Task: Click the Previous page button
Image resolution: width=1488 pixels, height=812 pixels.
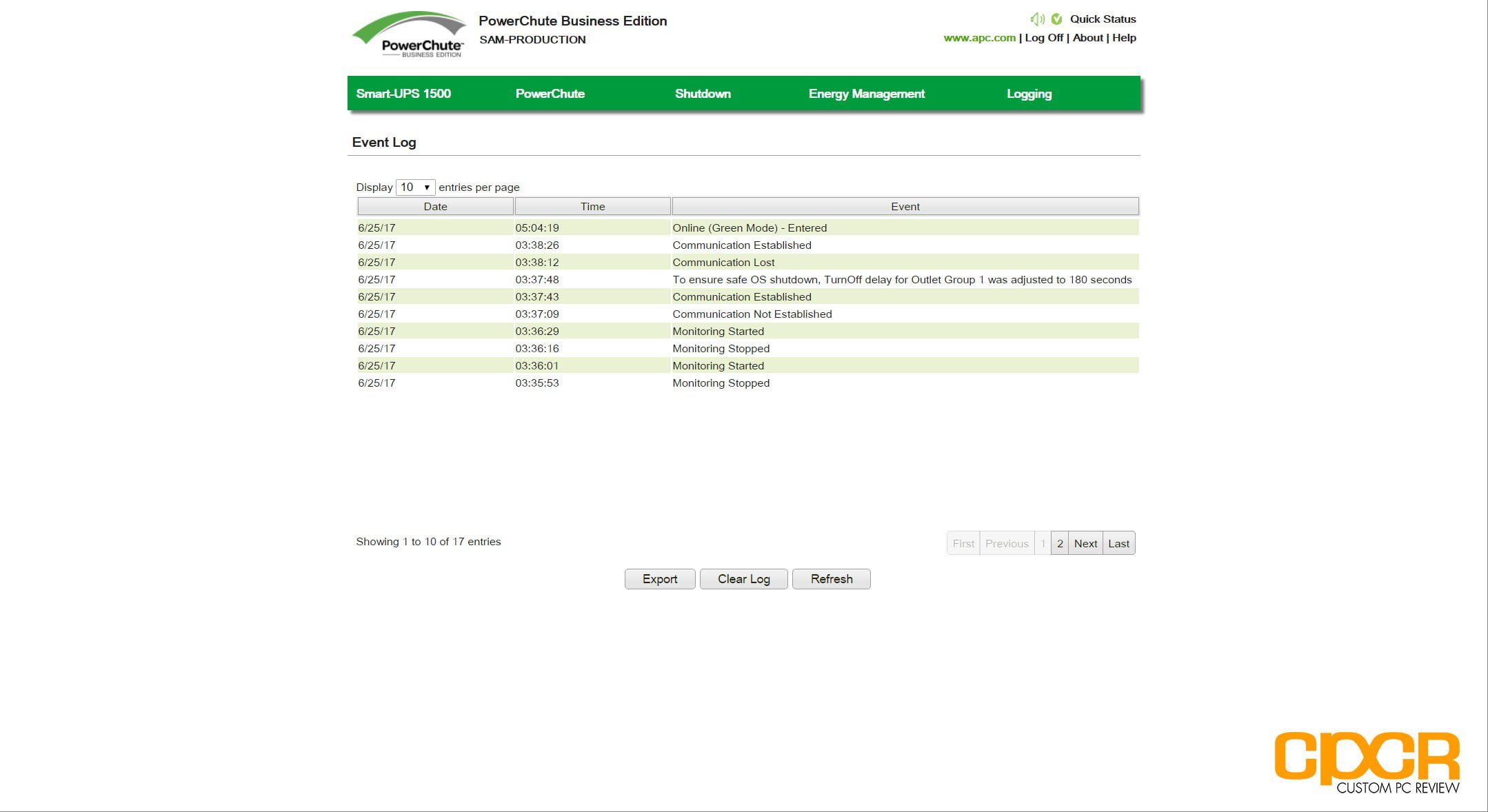Action: pyautogui.click(x=1007, y=543)
